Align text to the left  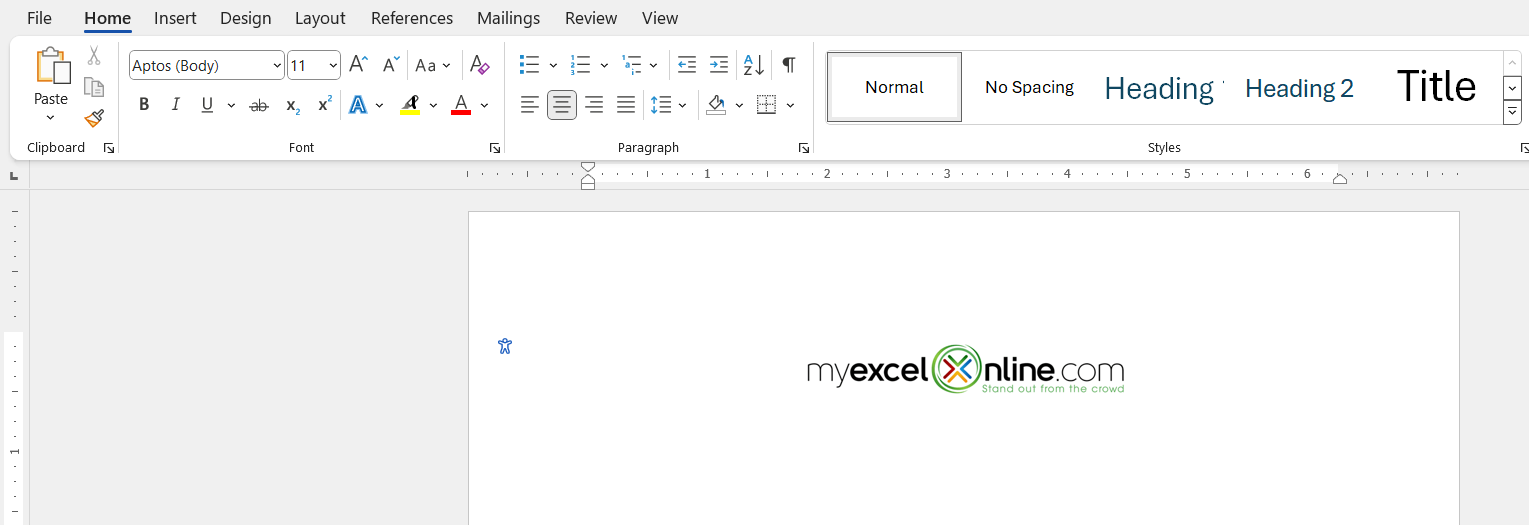(530, 105)
